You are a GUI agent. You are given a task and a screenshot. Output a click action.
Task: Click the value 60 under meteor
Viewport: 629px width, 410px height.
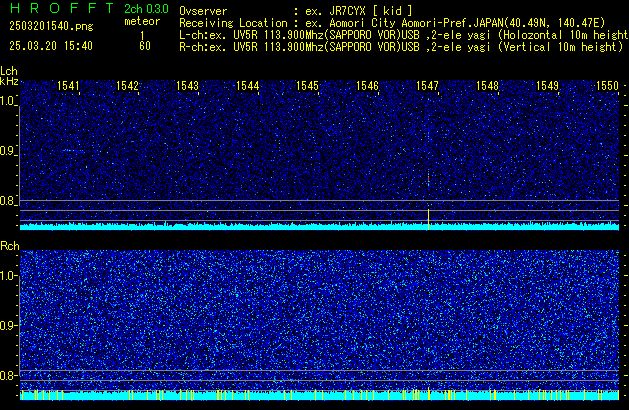click(x=145, y=46)
